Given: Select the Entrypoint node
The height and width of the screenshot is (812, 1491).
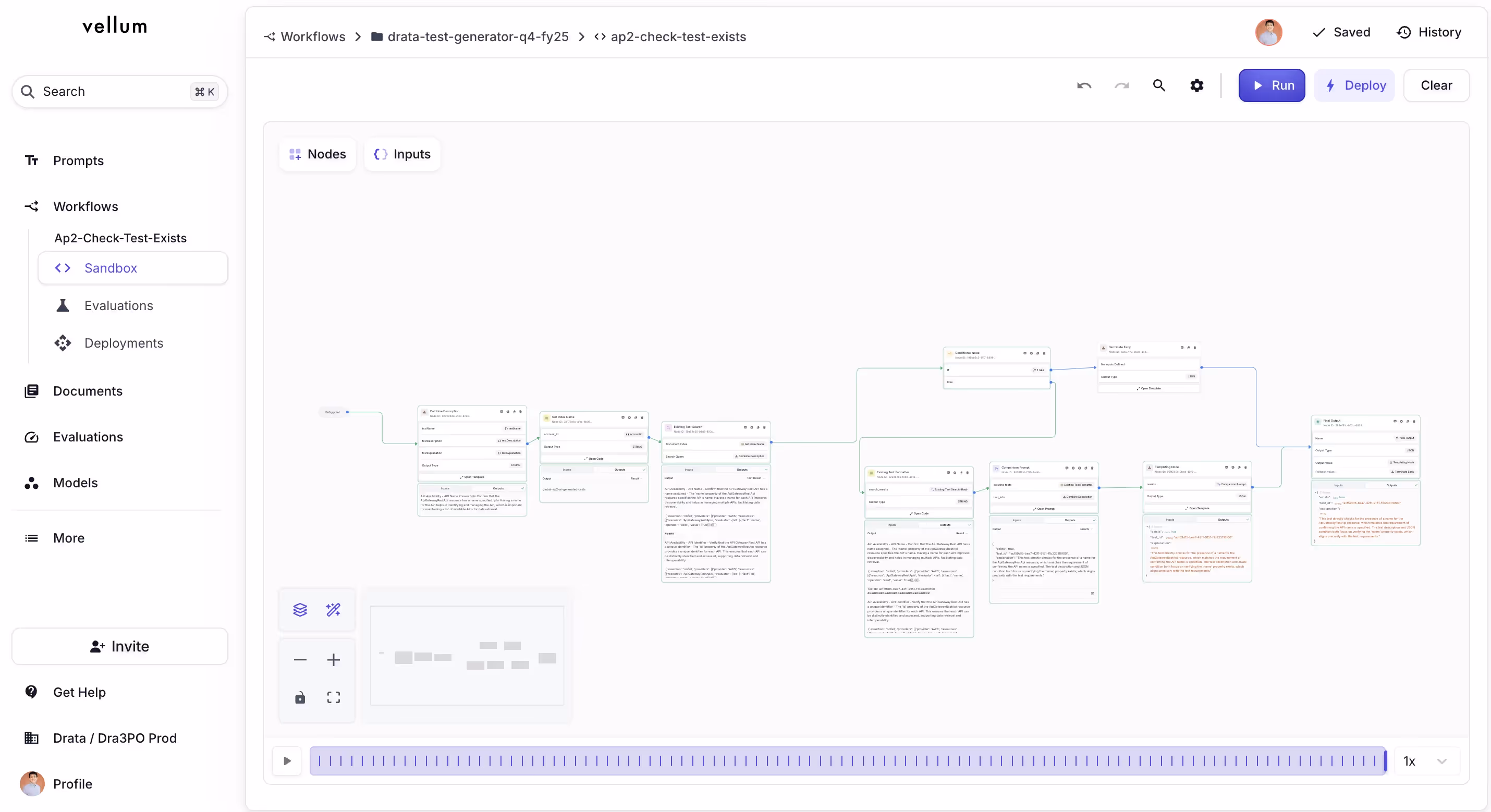Looking at the screenshot, I should tap(332, 412).
